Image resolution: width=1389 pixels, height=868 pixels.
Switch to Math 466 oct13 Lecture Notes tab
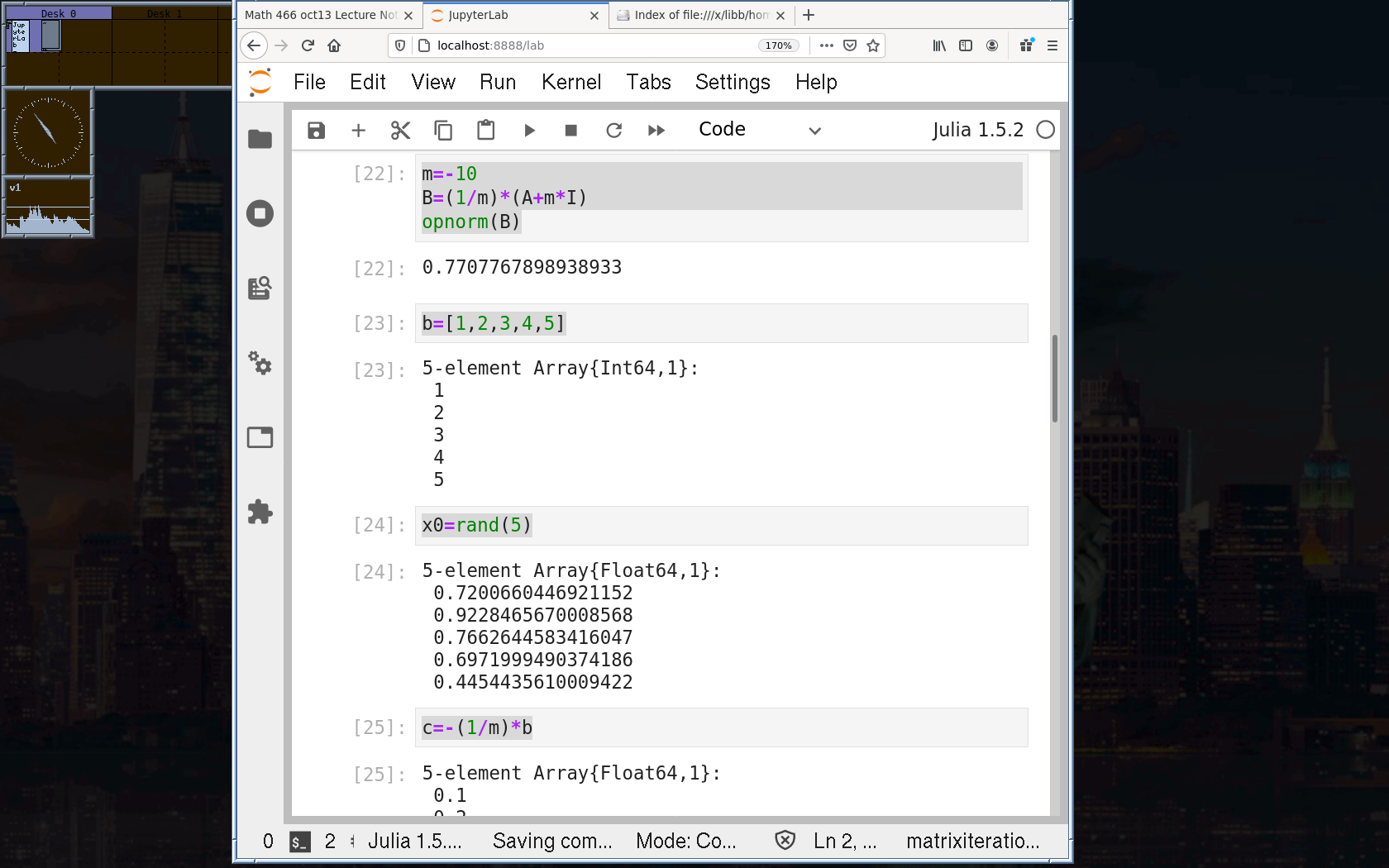click(321, 15)
